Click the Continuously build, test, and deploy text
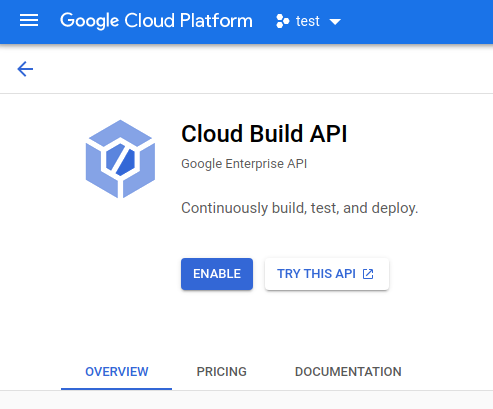 tap(300, 208)
